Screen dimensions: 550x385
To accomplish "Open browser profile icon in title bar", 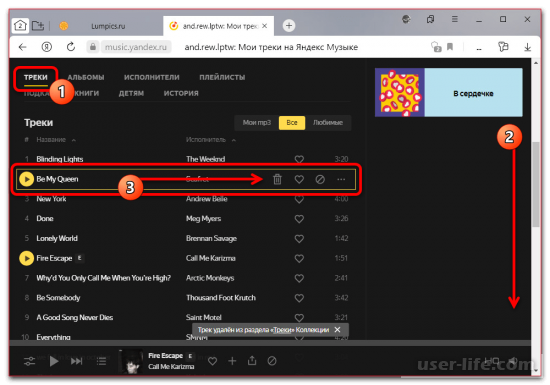I will 406,19.
